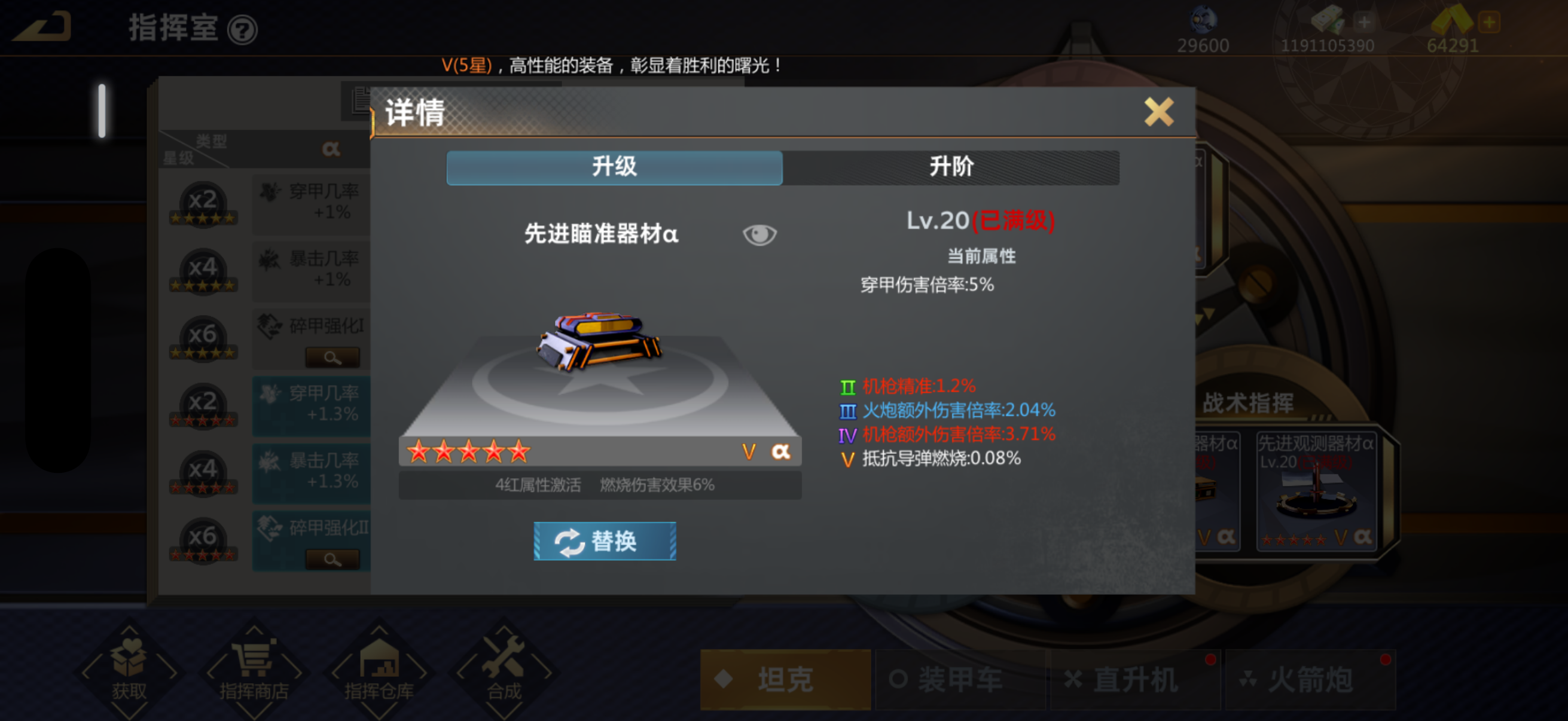Select the 火箭炮 vehicle tab
Image resolution: width=1568 pixels, height=721 pixels.
coord(1310,679)
